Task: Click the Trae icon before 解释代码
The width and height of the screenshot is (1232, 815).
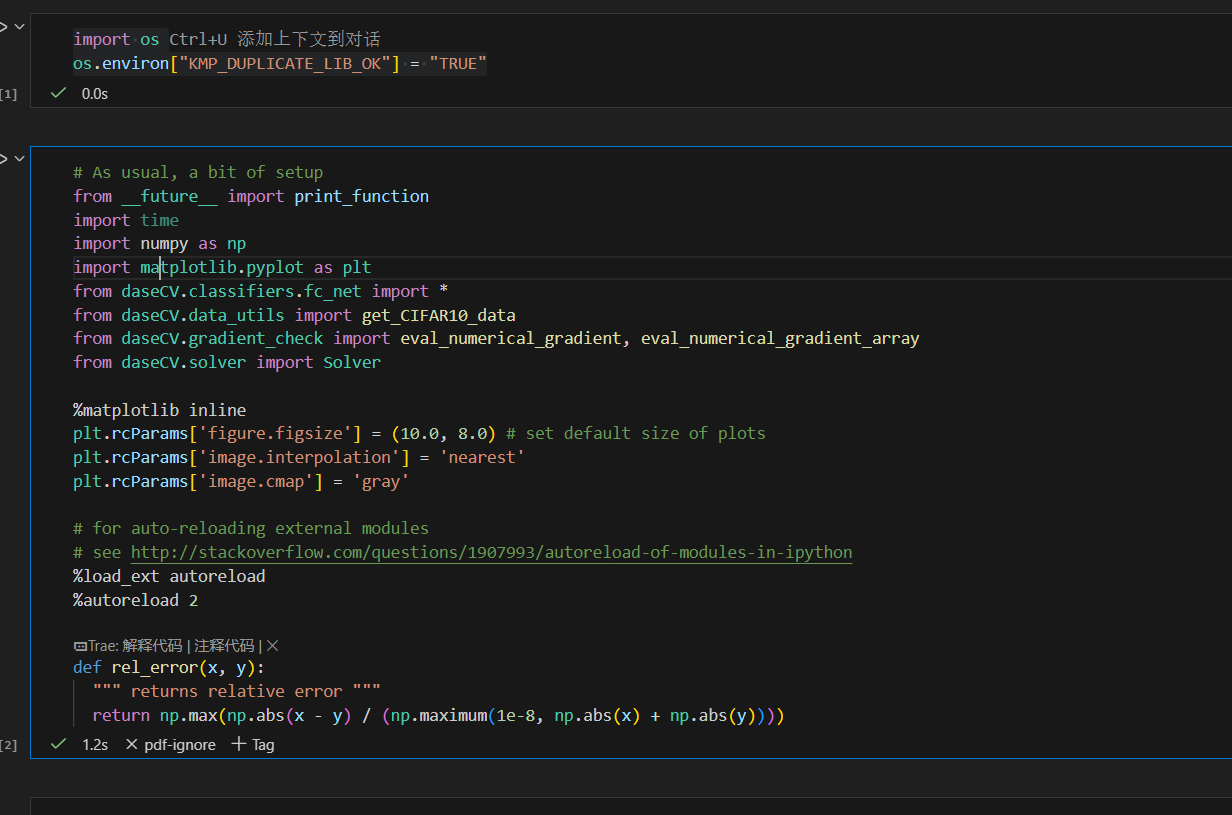Action: pyautogui.click(x=80, y=646)
